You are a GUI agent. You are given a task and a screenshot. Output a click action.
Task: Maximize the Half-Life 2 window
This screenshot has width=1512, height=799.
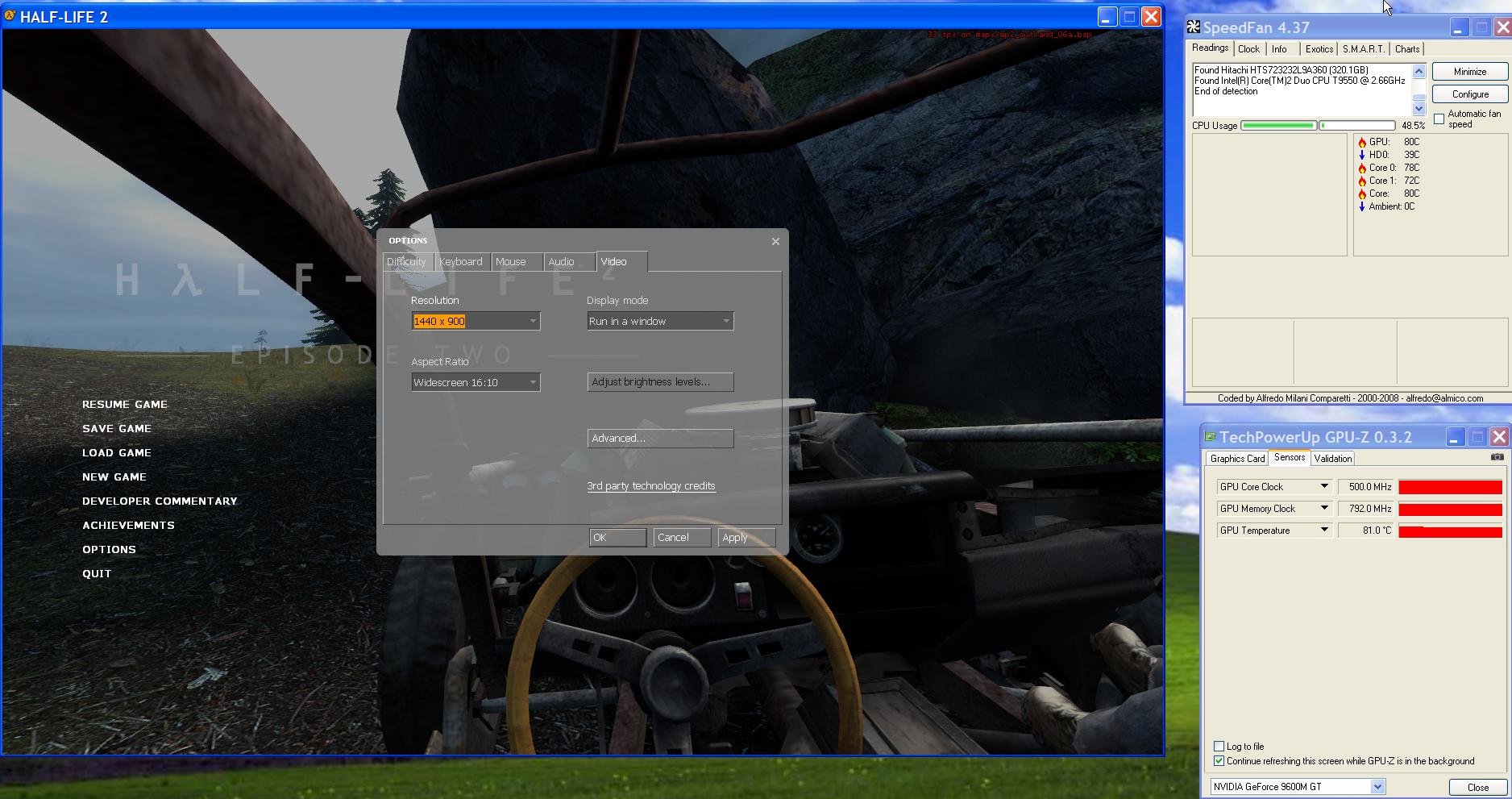click(x=1129, y=16)
